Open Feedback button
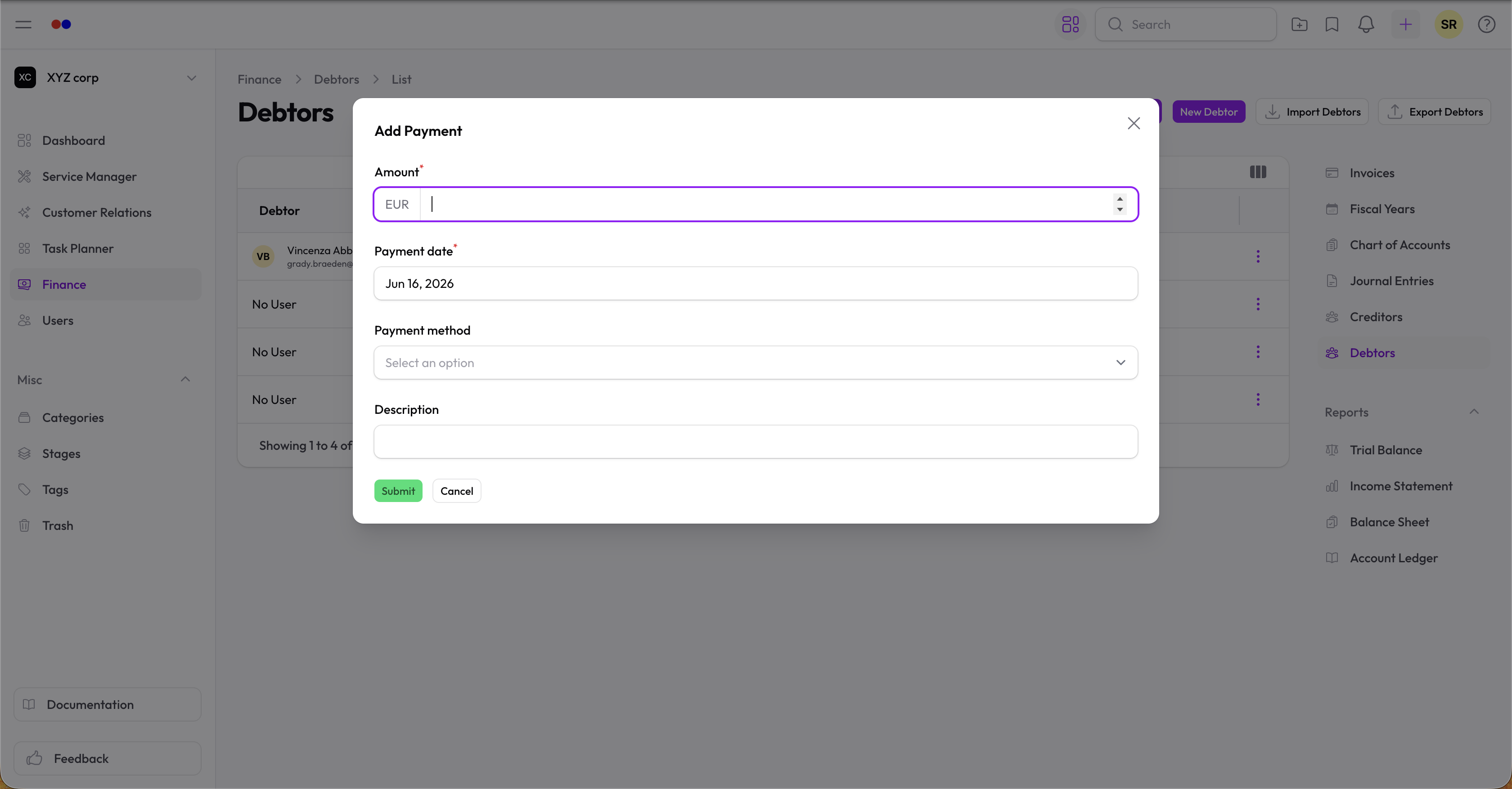Image resolution: width=1512 pixels, height=789 pixels. (x=108, y=758)
